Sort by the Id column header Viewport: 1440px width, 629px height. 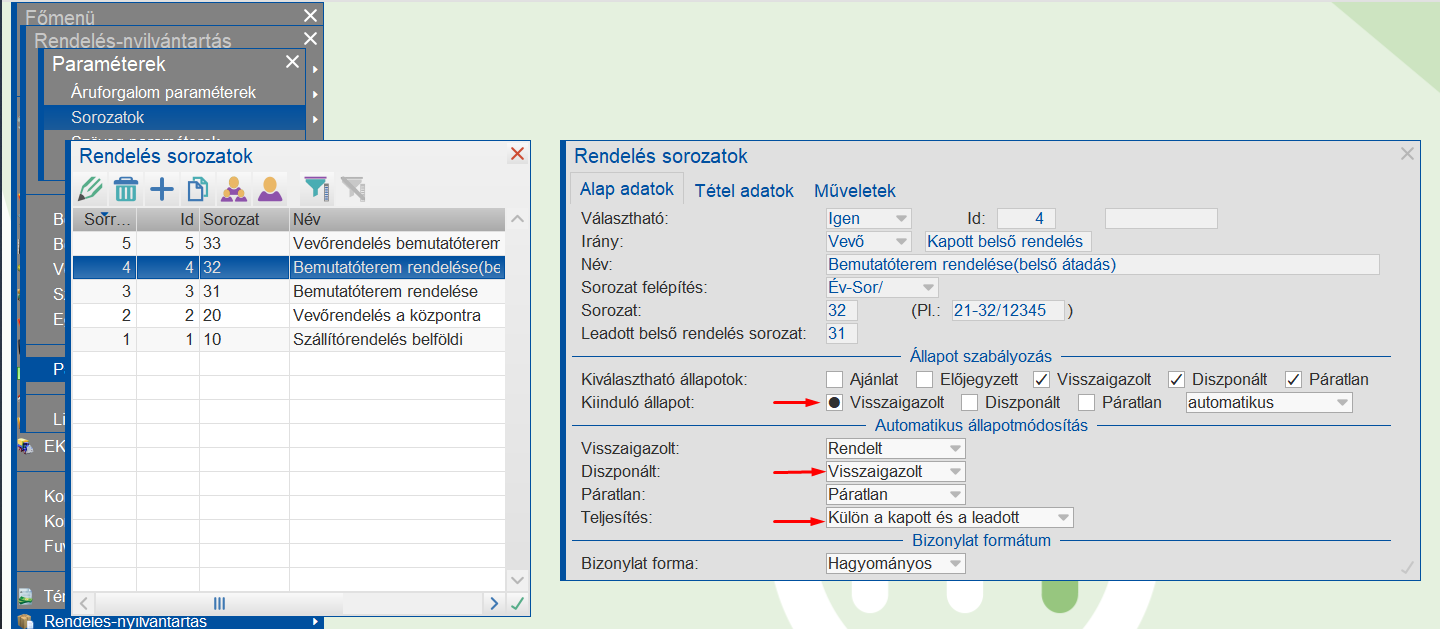click(x=168, y=219)
